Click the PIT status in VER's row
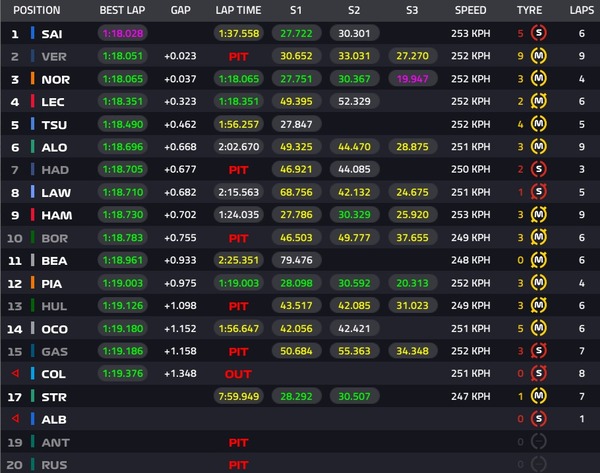 click(238, 56)
